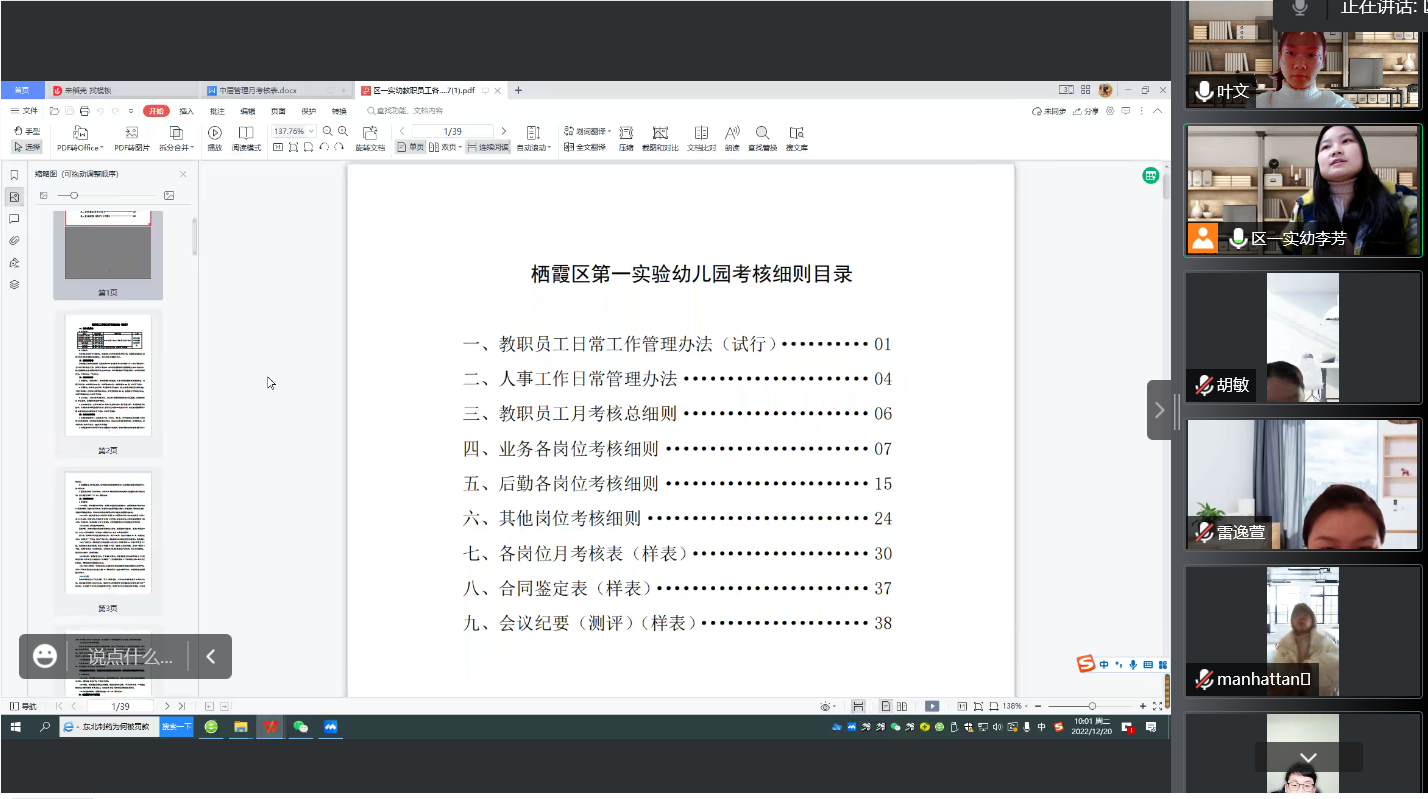Click the 分享 share button
This screenshot has width=1428, height=799.
[1087, 111]
